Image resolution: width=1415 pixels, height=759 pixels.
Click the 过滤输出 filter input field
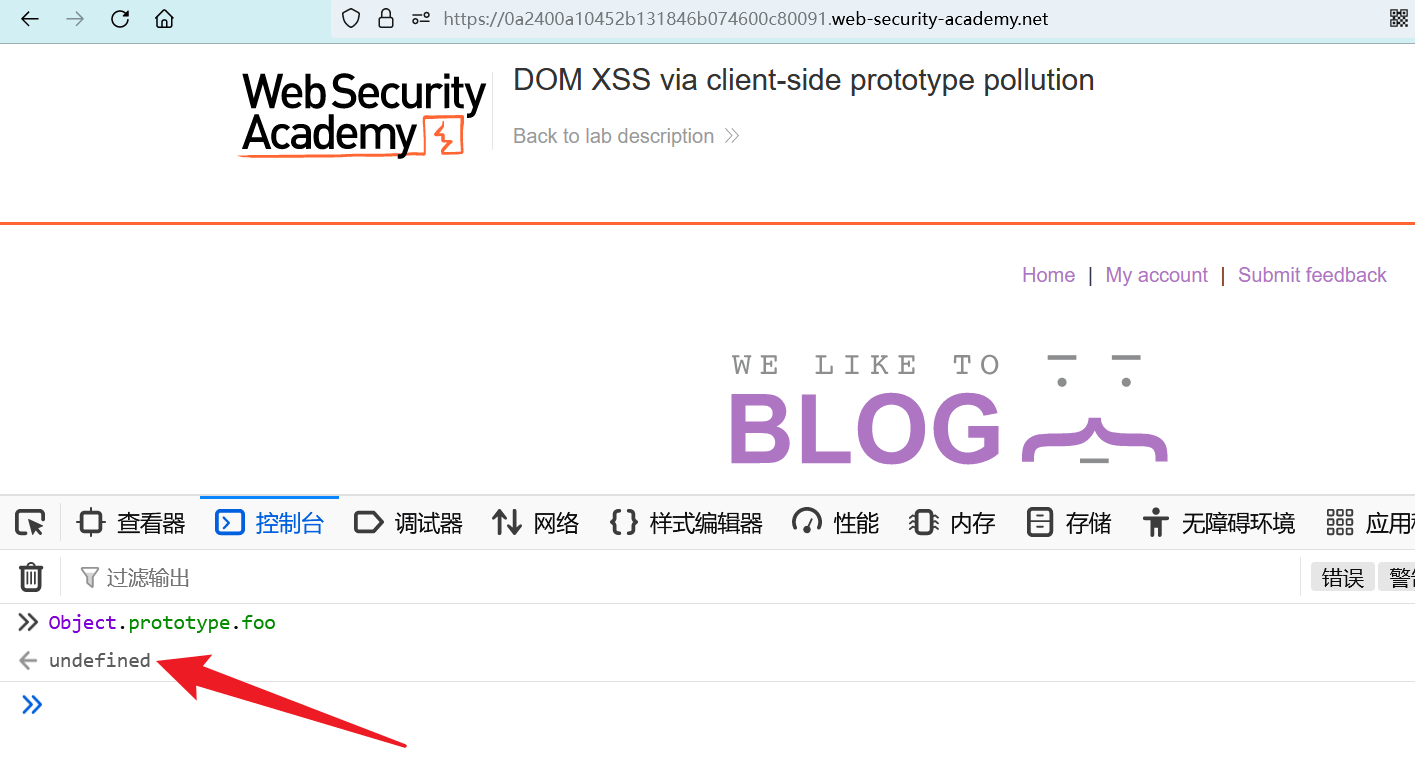[x=680, y=577]
